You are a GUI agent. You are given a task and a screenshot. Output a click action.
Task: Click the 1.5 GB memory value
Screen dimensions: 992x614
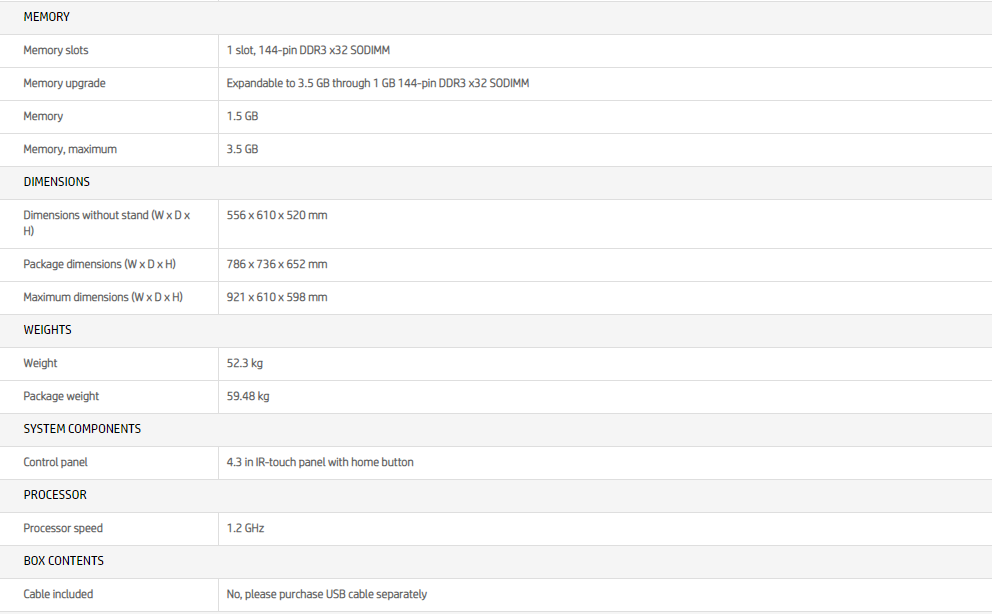coord(242,116)
